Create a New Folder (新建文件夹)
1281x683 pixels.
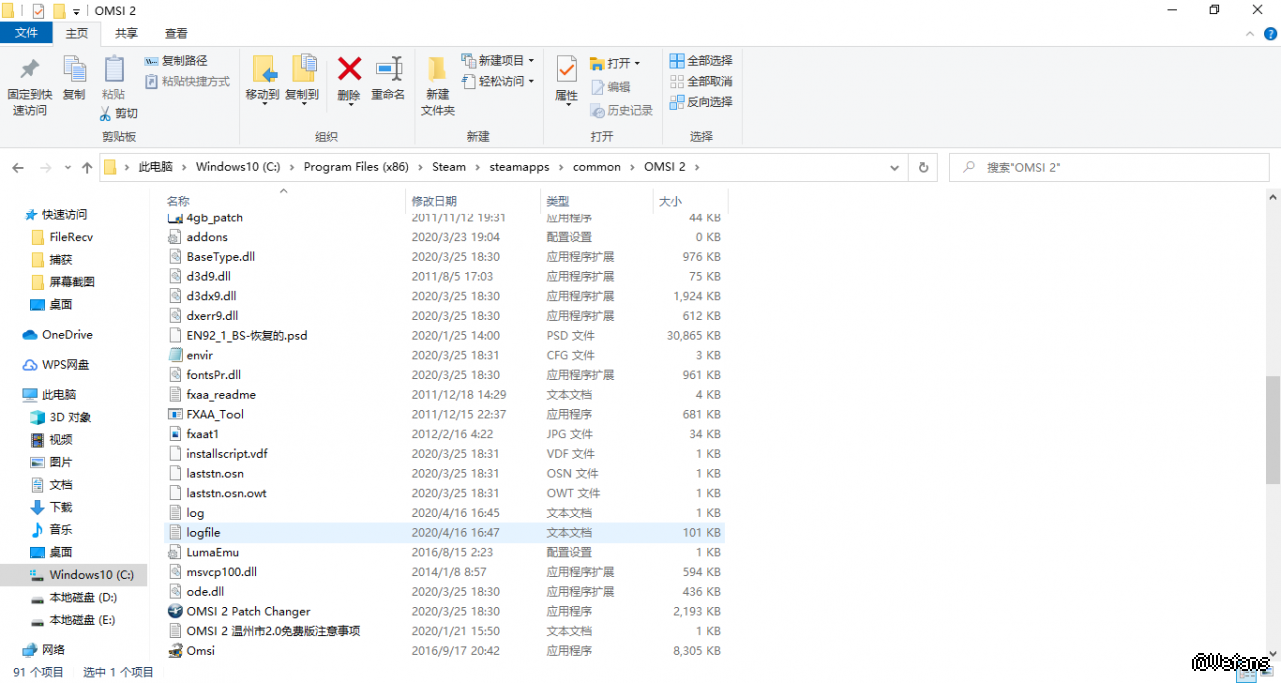point(437,86)
